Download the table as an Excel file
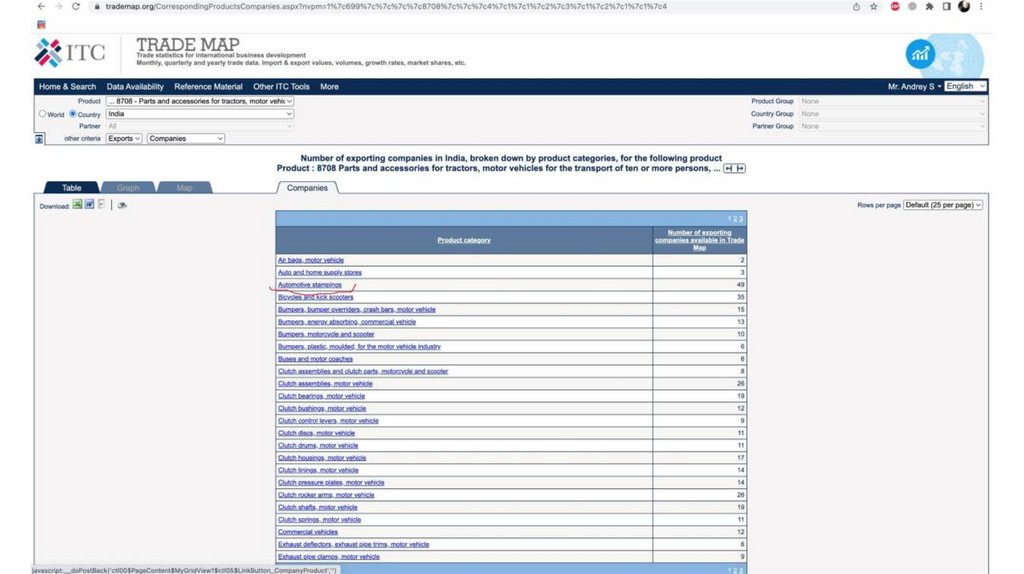Viewport: 1024px width, 574px height. pos(78,205)
